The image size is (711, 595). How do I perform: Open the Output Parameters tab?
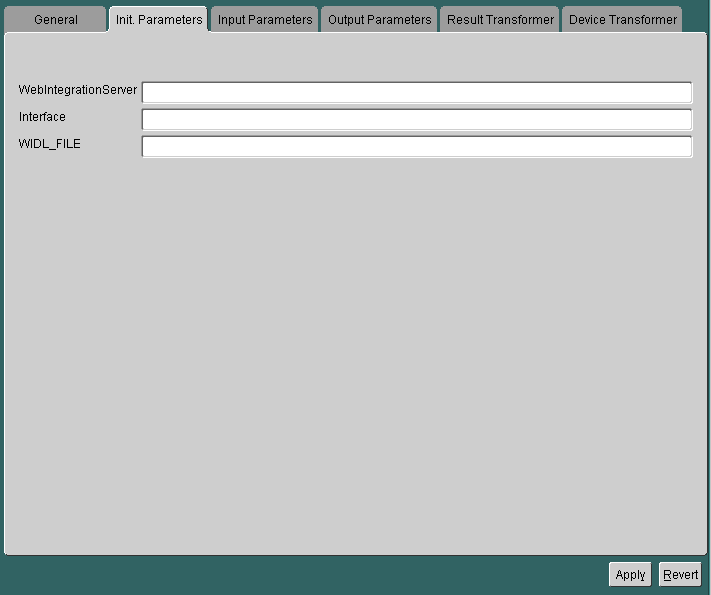(x=380, y=20)
